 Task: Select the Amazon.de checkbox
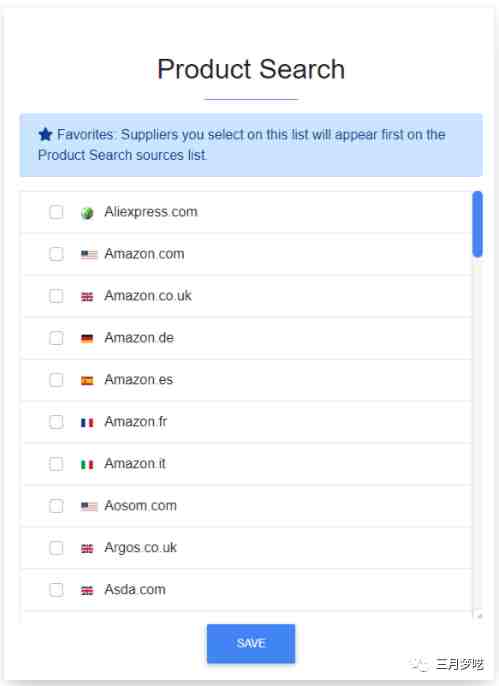[x=56, y=338]
